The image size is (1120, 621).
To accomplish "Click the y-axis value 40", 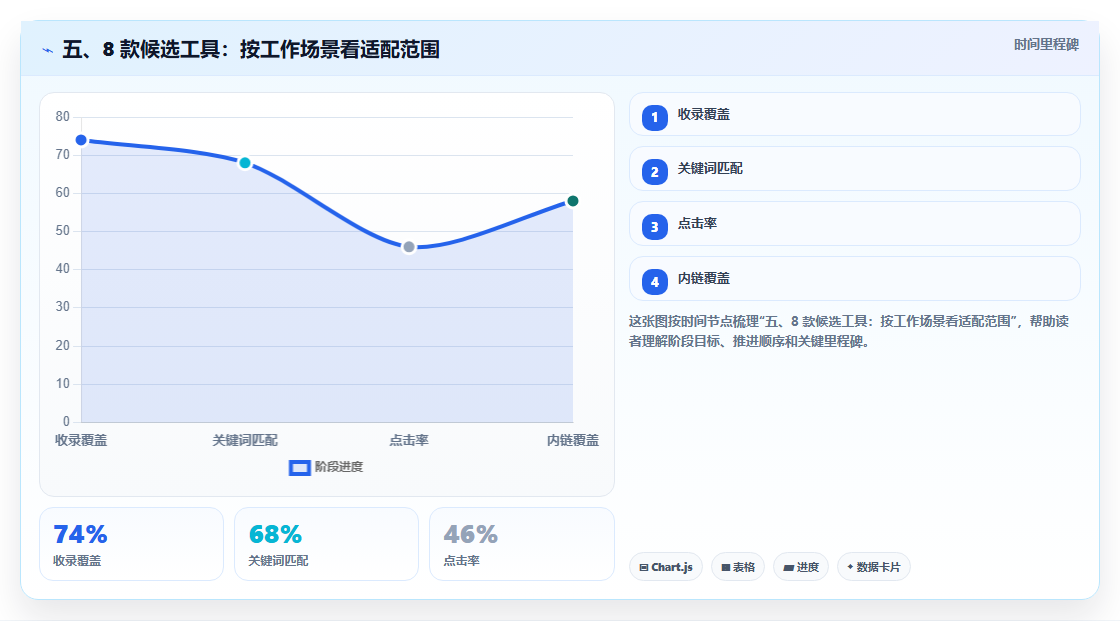I will pyautogui.click(x=63, y=269).
